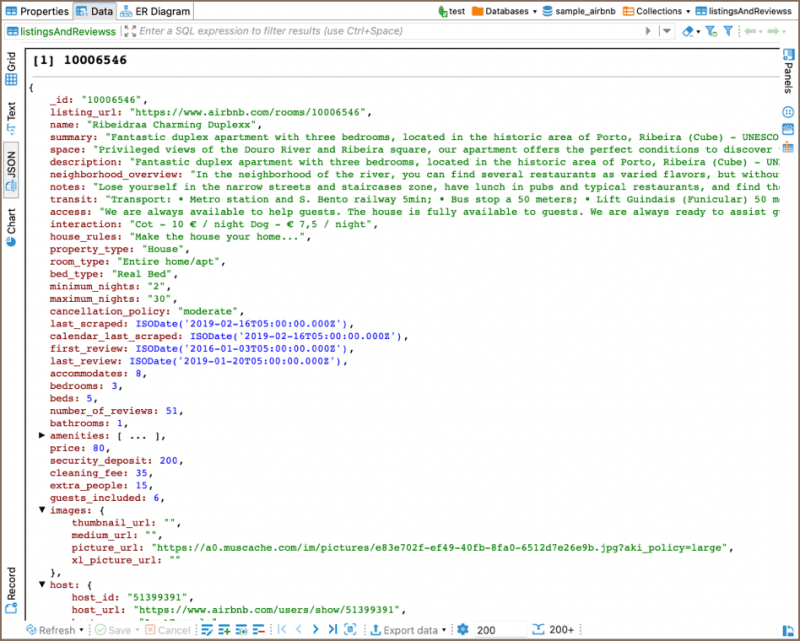Run the filter query with the play icon
This screenshot has width=800, height=641.
pos(648,31)
